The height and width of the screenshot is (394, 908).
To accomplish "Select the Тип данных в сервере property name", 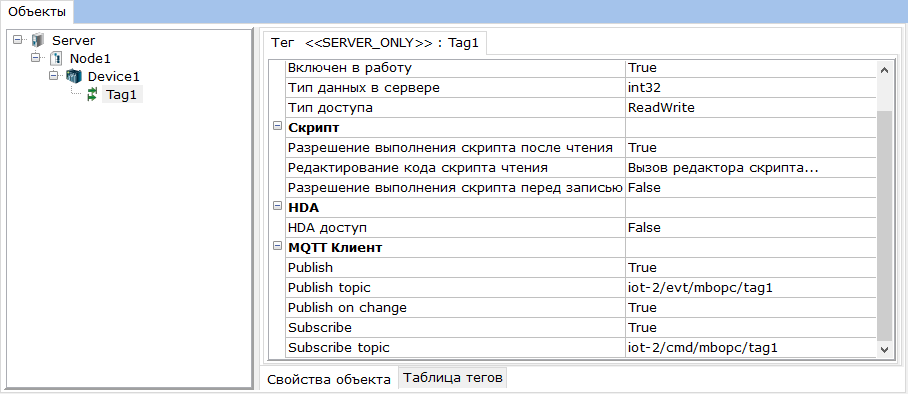I will [x=364, y=88].
